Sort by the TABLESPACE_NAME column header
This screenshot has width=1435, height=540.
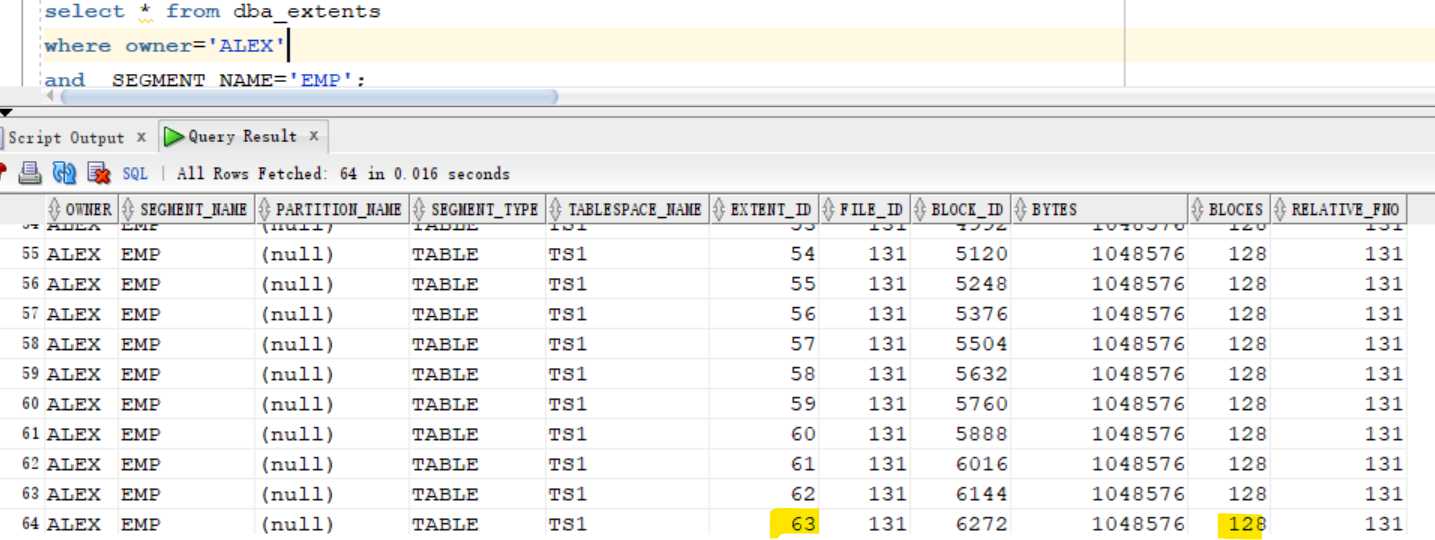point(627,209)
